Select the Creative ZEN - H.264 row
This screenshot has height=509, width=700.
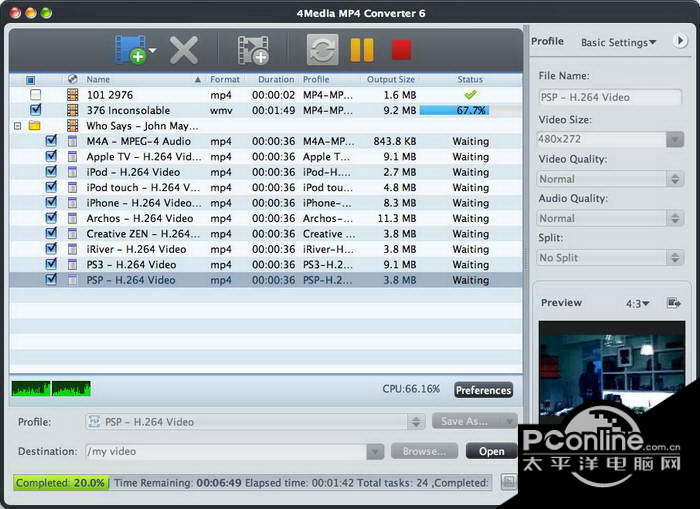click(266, 234)
